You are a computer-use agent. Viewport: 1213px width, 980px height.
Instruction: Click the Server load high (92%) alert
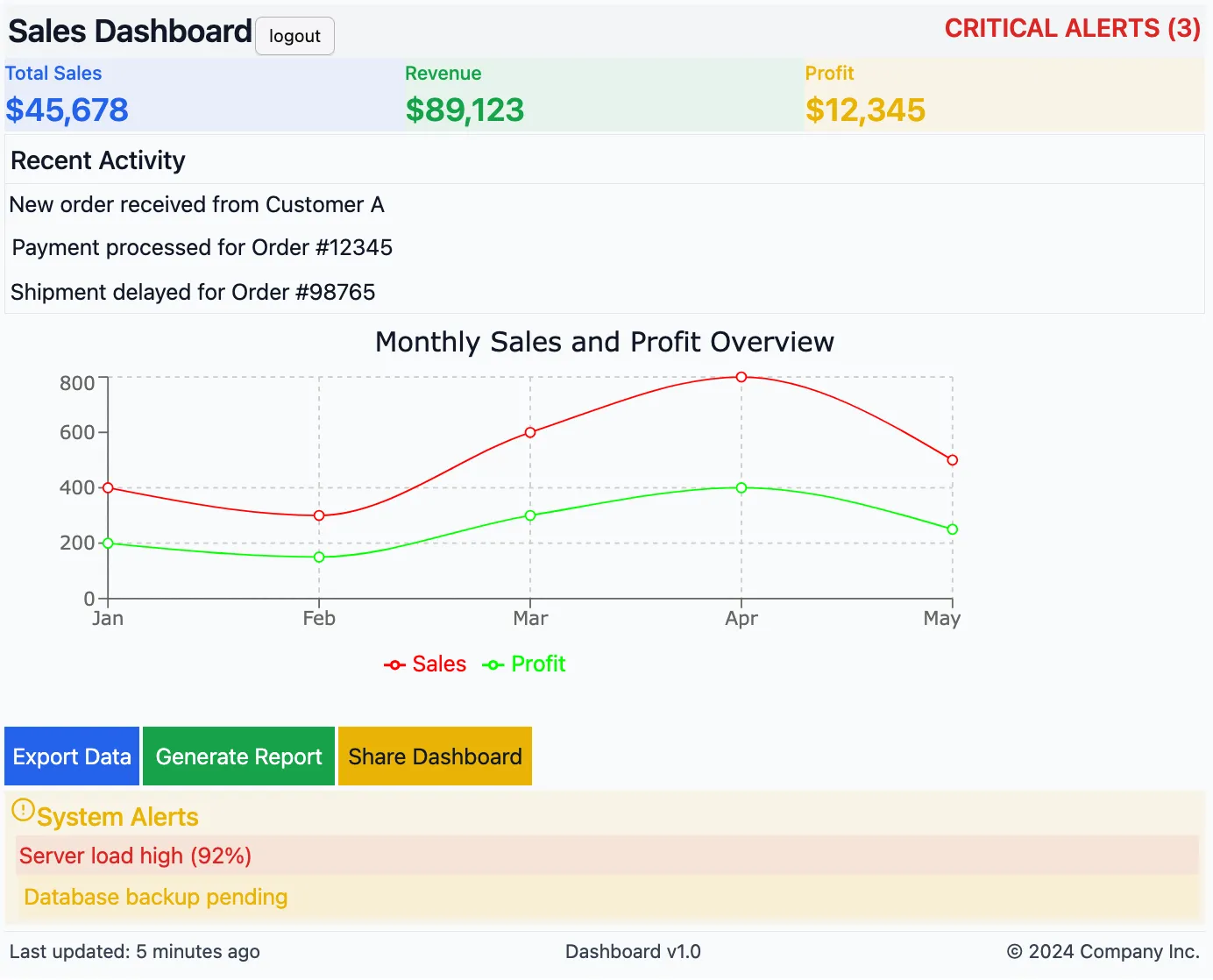click(x=606, y=856)
